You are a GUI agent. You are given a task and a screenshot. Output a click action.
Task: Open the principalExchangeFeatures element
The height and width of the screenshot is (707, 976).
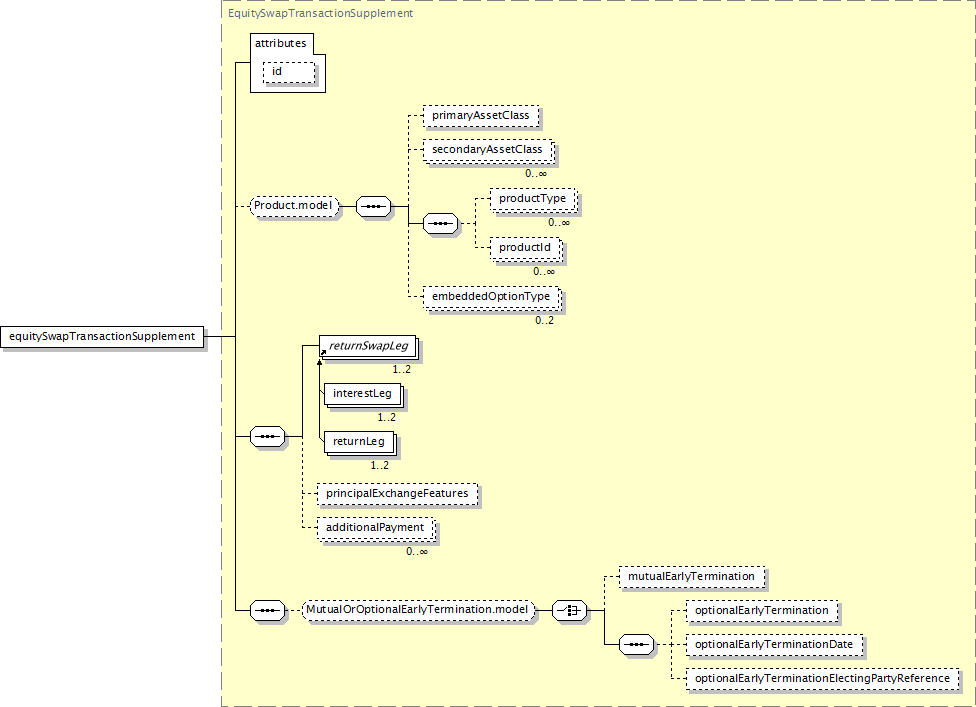[x=395, y=493]
